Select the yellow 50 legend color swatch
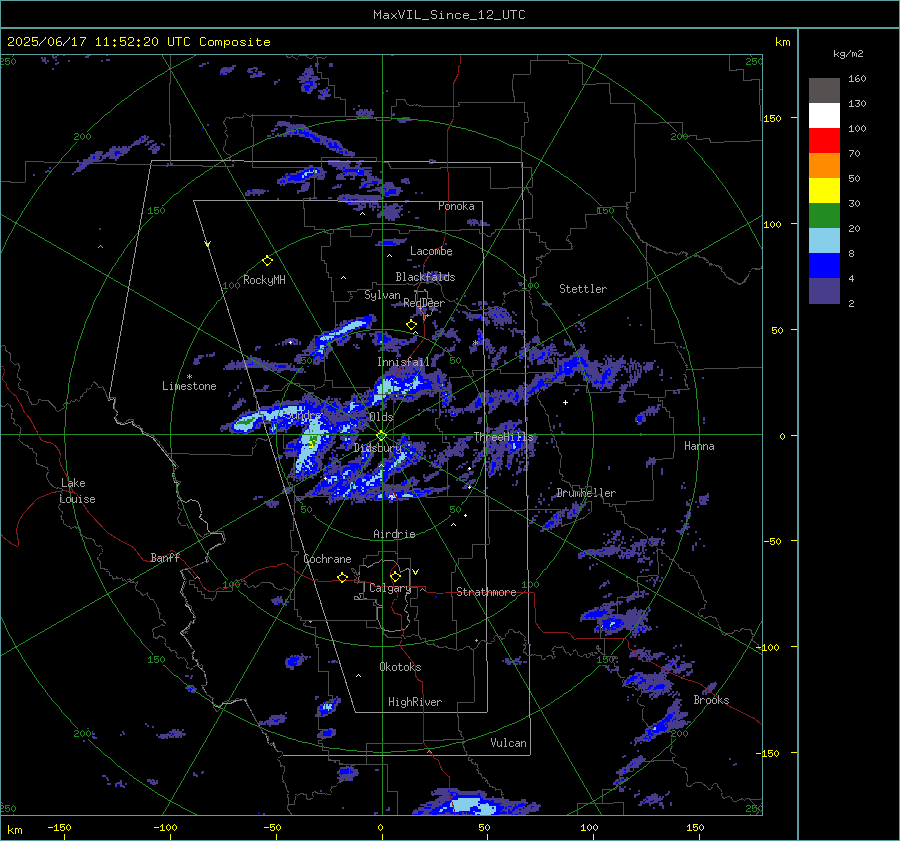Viewport: 900px width, 841px height. click(x=824, y=191)
